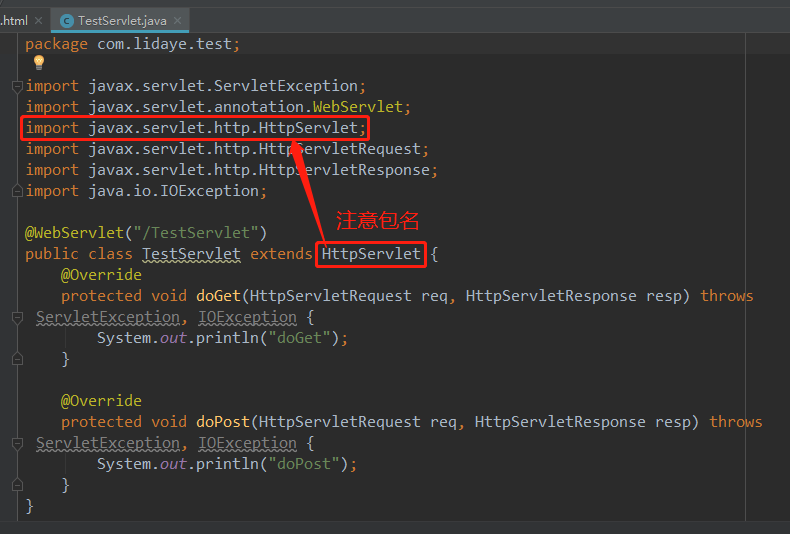Click fold-end marker beside import java.io.IOException

click(17, 191)
